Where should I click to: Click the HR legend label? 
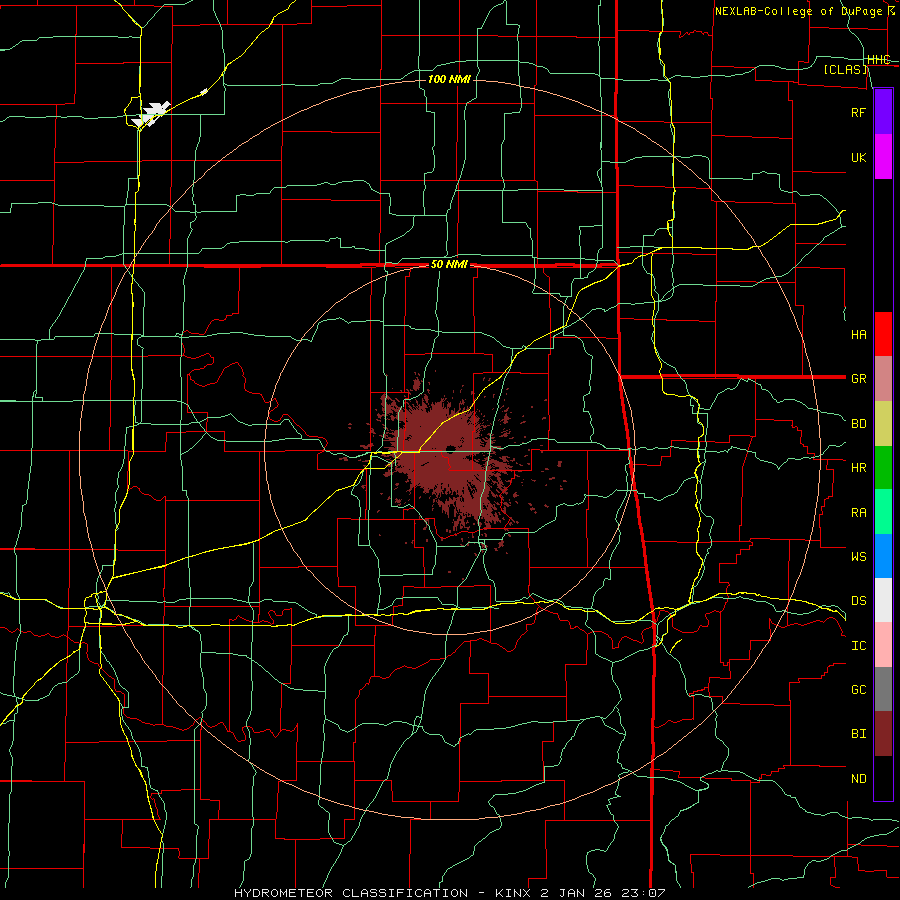[x=858, y=468]
